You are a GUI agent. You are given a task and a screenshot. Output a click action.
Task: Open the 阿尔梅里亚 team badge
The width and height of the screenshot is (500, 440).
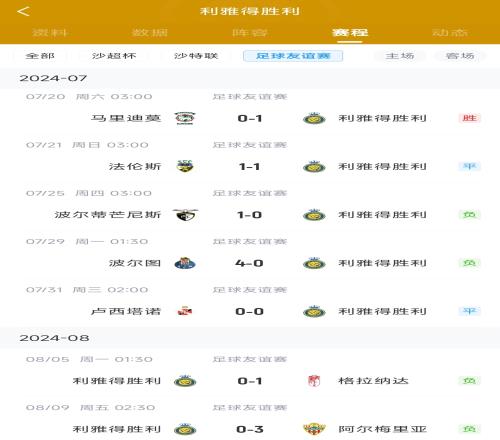pyautogui.click(x=314, y=429)
